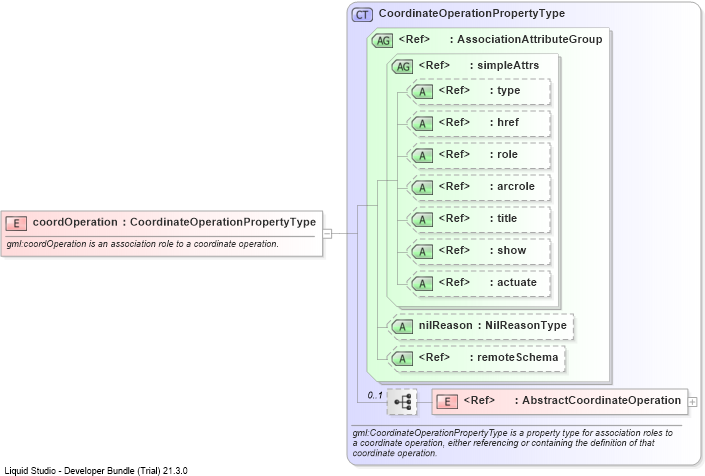
Task: Click the A icon of show attribute
Action: click(x=422, y=252)
